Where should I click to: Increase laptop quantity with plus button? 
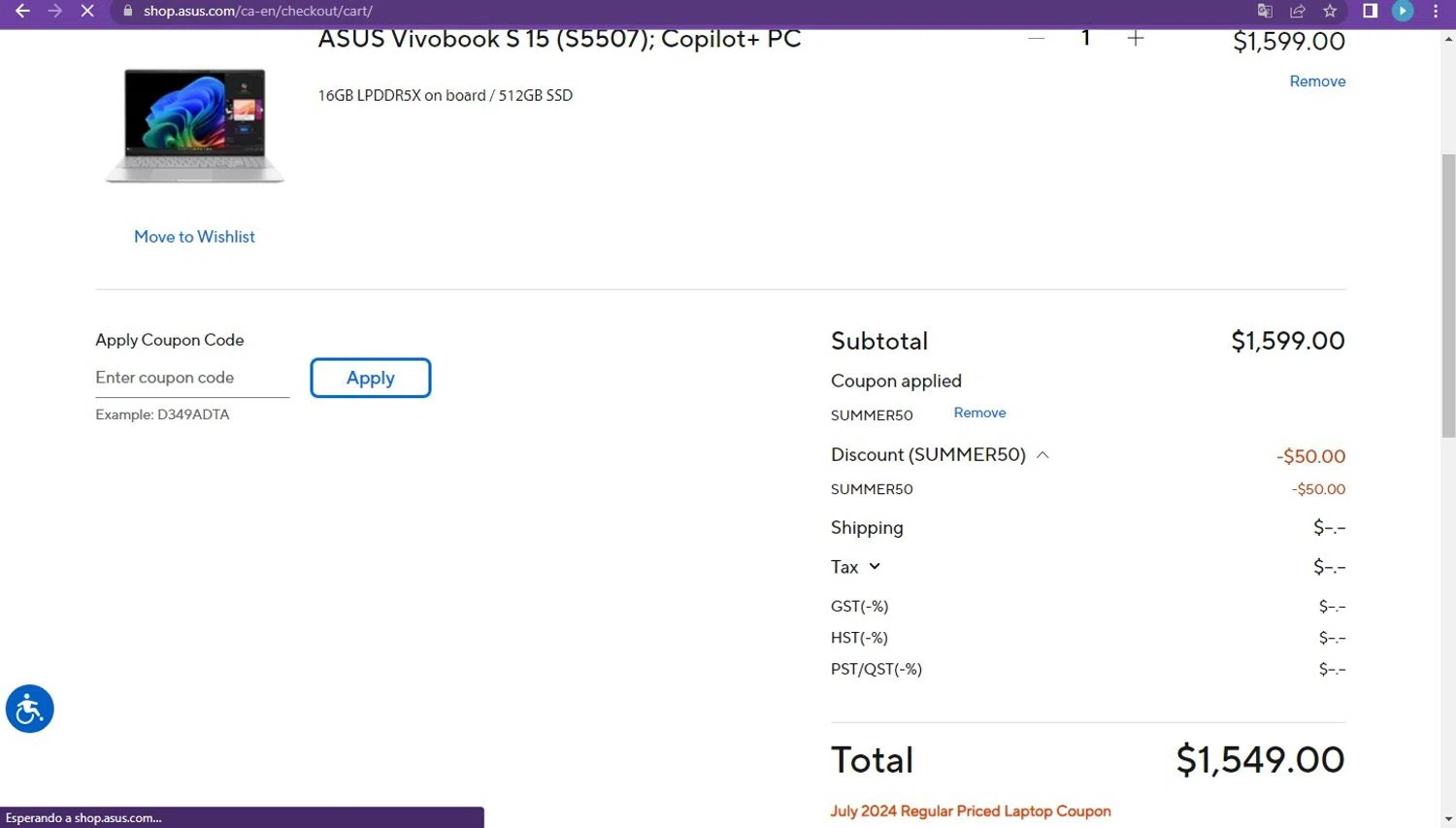point(1136,38)
